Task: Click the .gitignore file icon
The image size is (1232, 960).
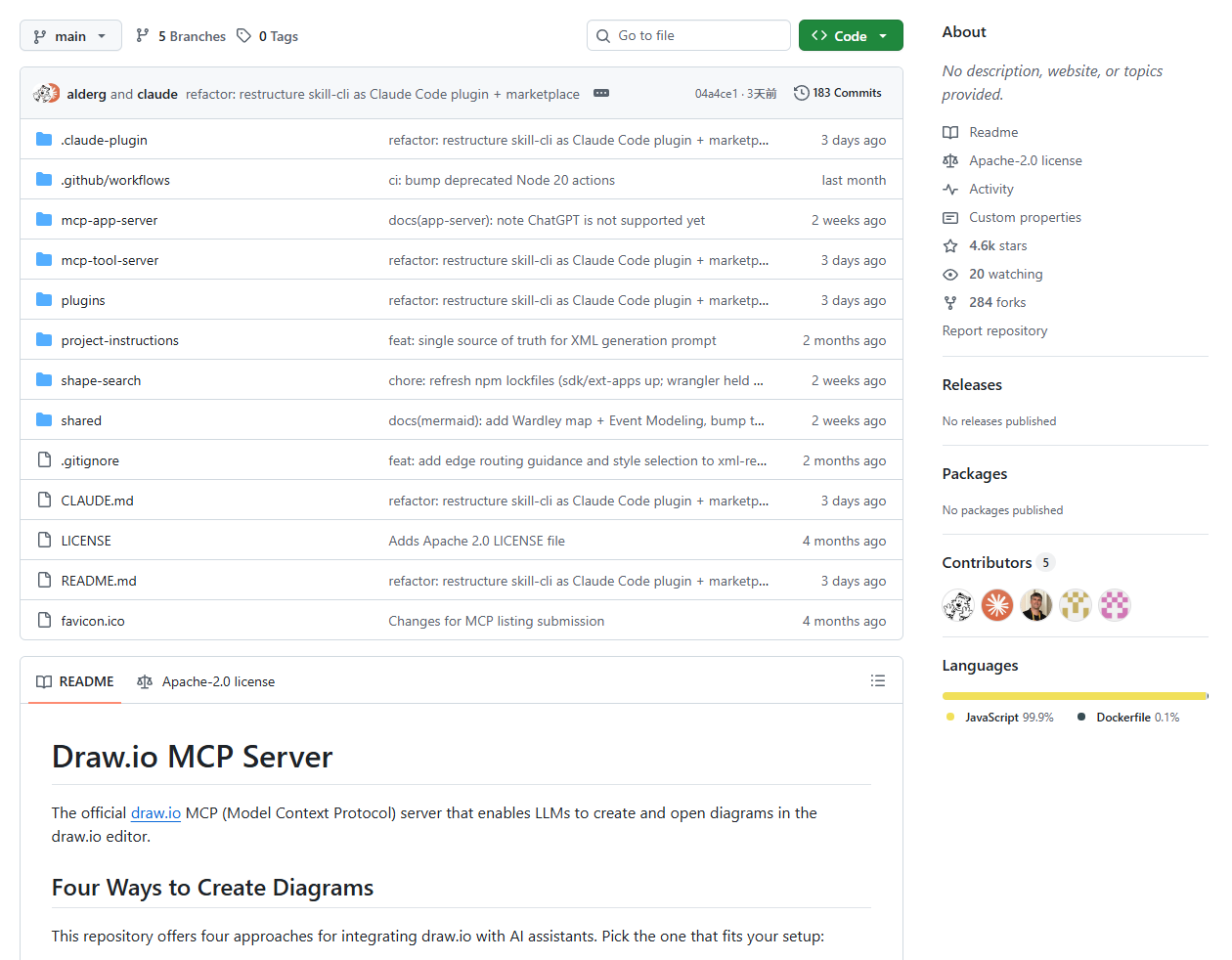Action: 44,460
